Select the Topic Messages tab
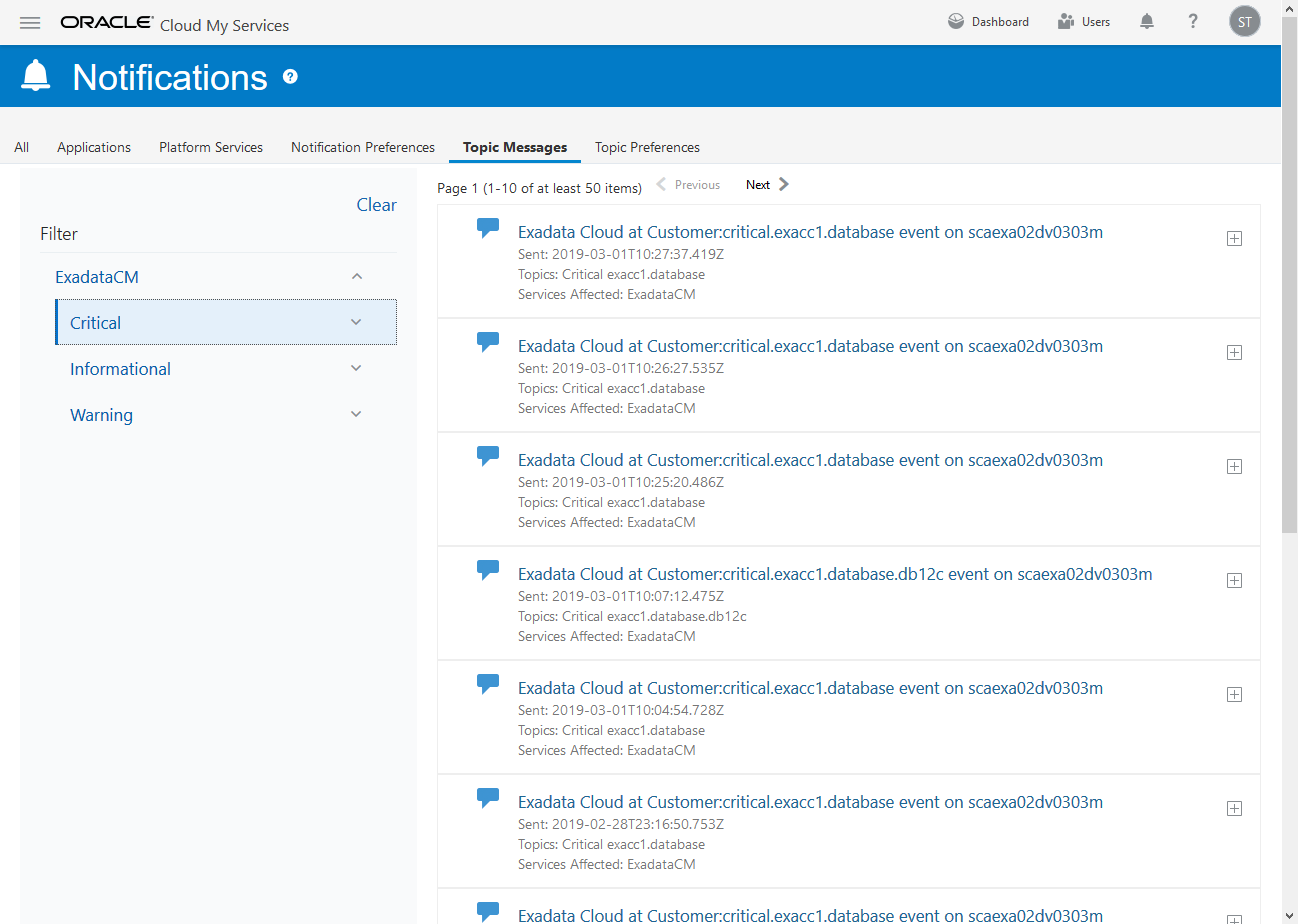Viewport: 1298px width, 924px height. coord(515,147)
